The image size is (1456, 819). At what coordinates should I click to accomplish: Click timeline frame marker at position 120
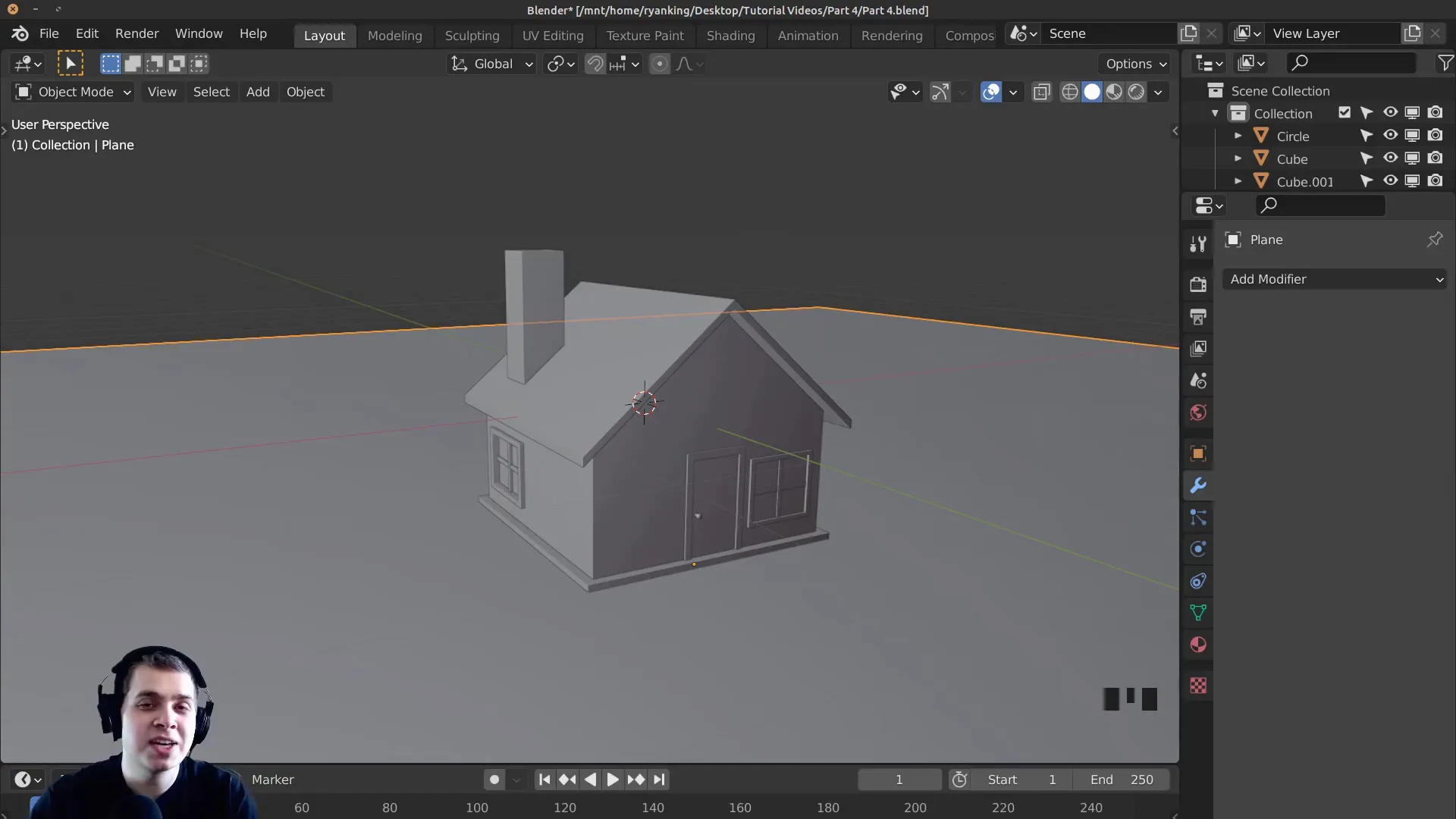coord(564,807)
